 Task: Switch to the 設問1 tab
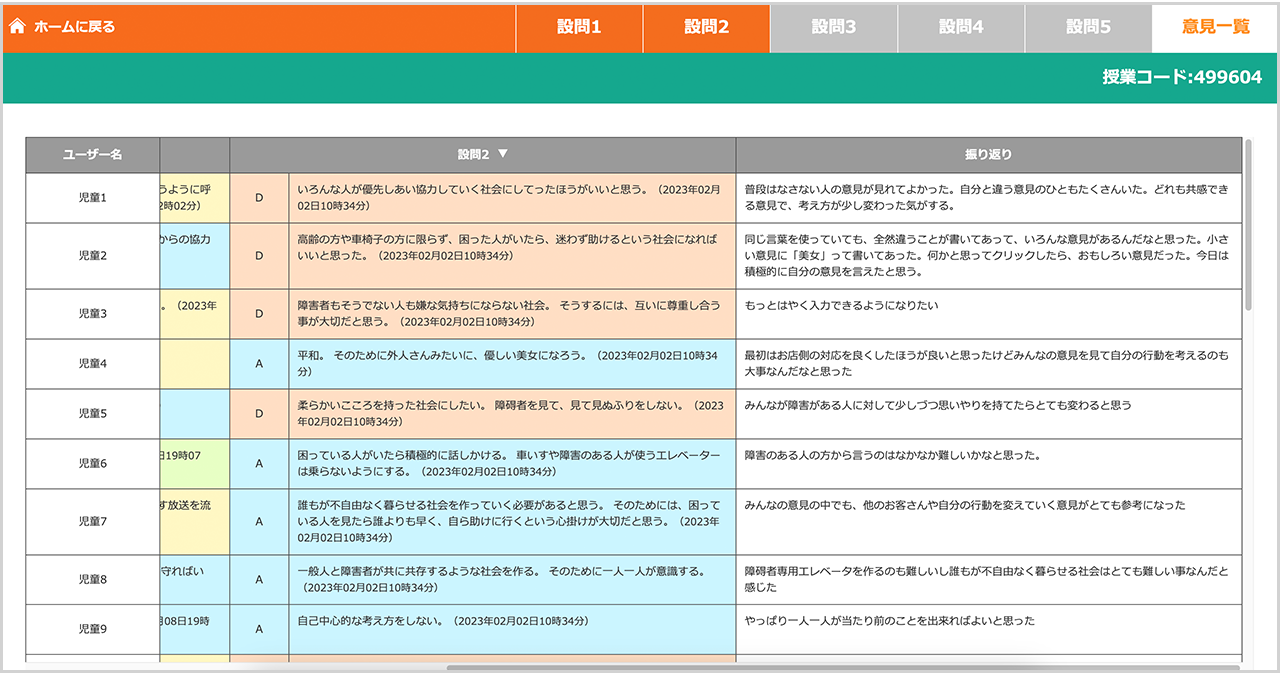point(579,28)
